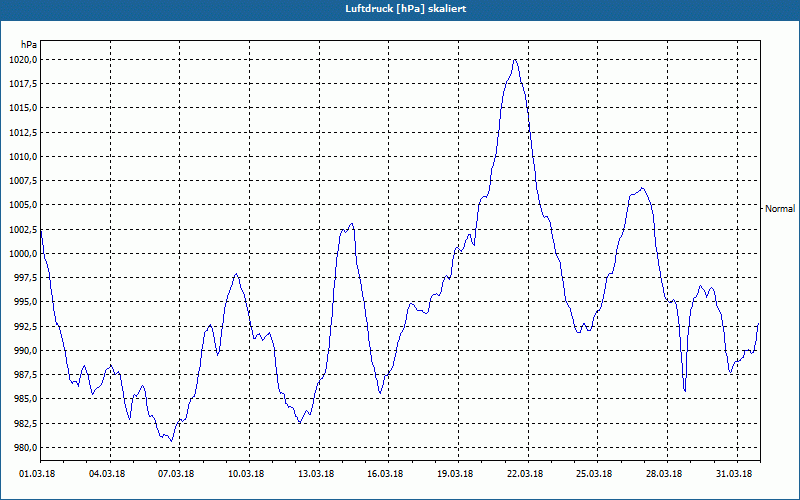Click the '07.03.18' date label
This screenshot has height=500, width=800.
(x=176, y=474)
